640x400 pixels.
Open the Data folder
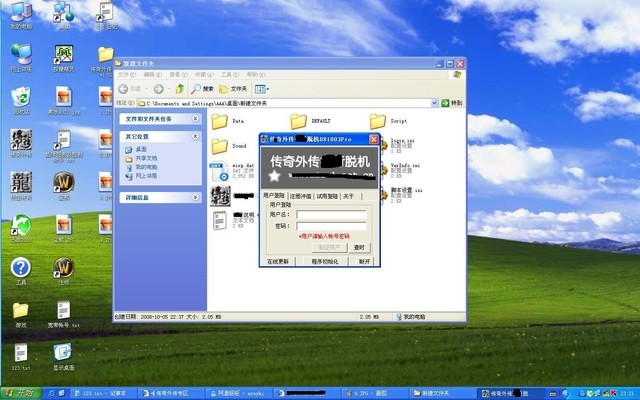(227, 121)
